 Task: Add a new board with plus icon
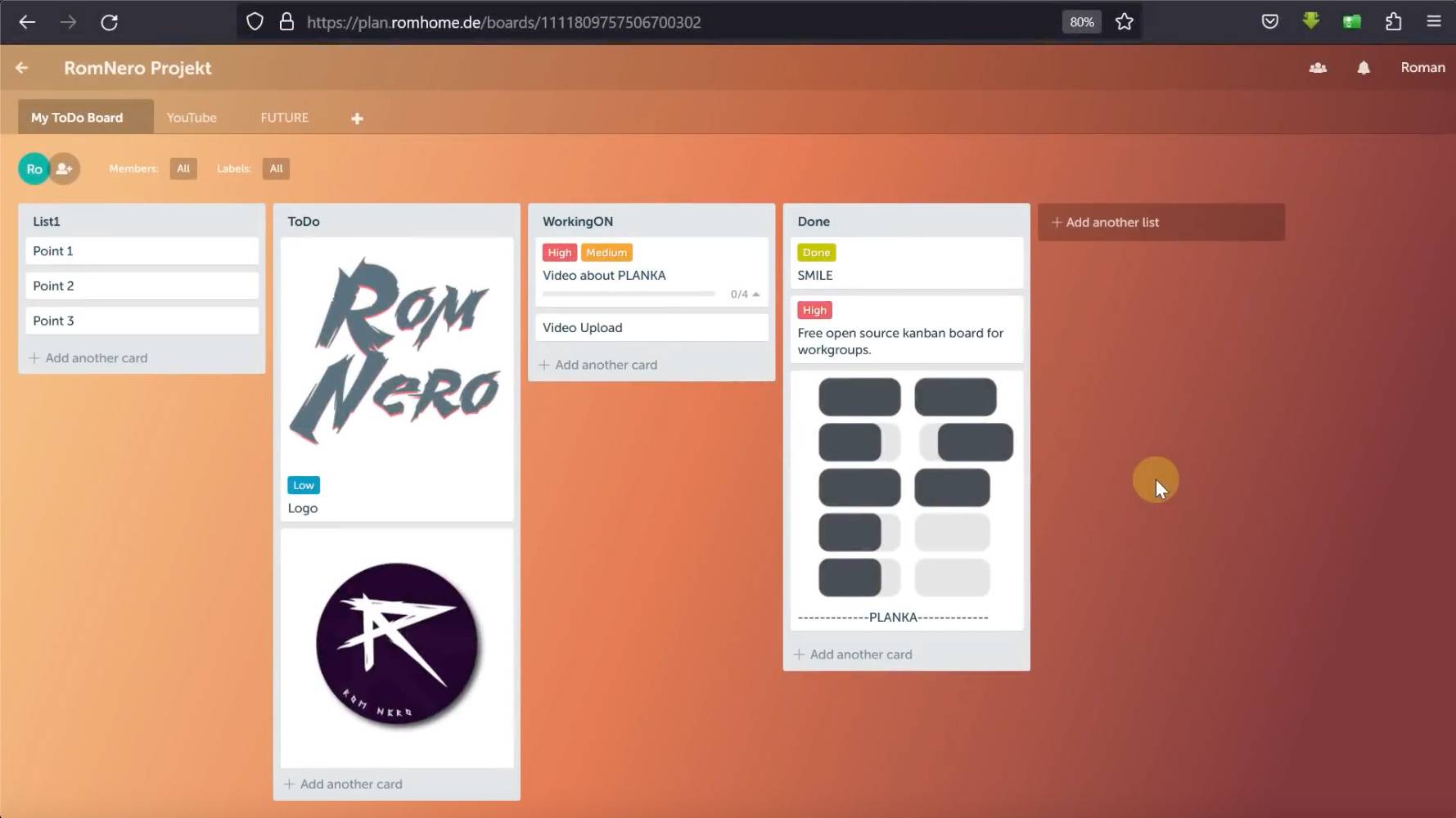357,119
